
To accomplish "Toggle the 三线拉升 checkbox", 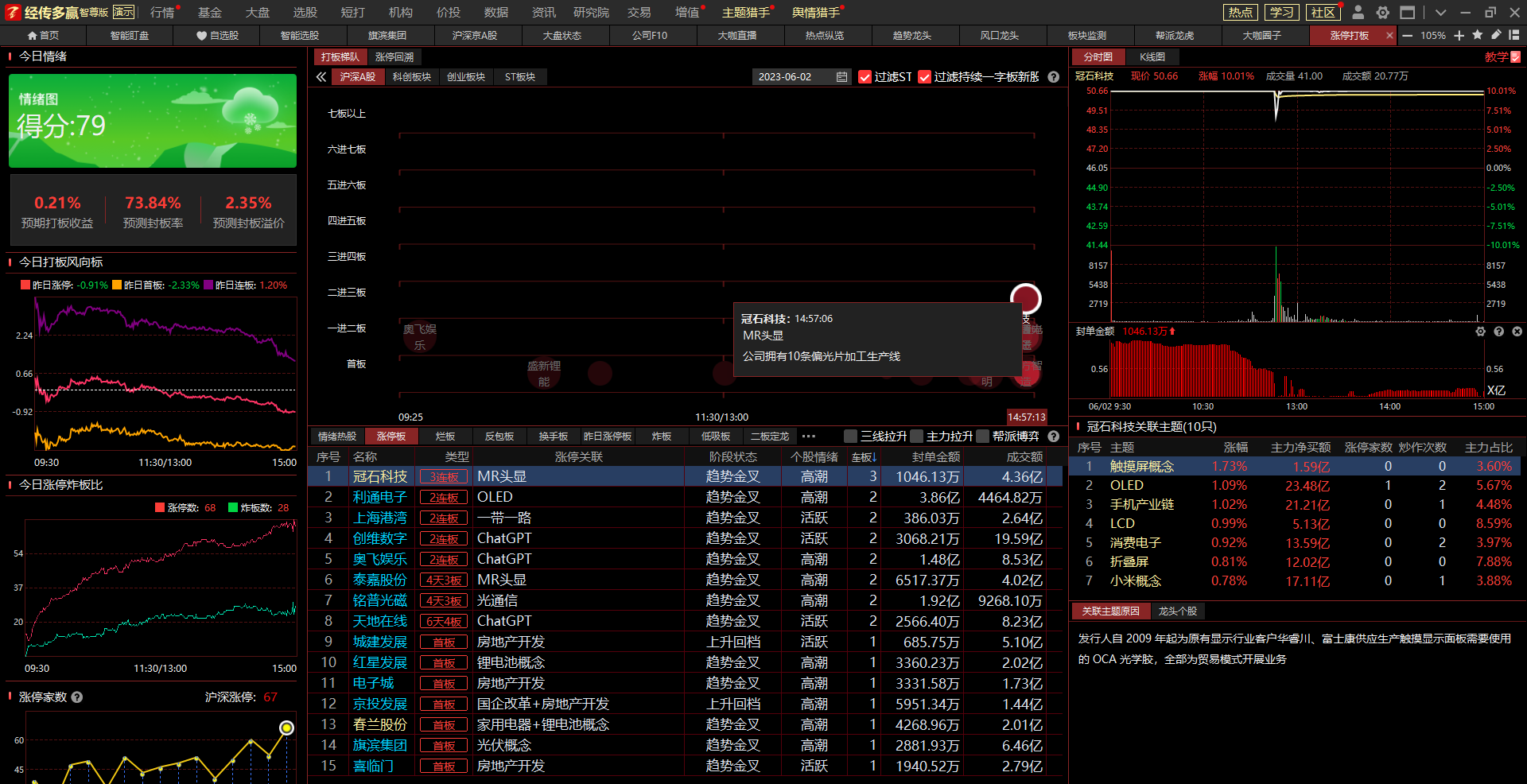I will 851,436.
